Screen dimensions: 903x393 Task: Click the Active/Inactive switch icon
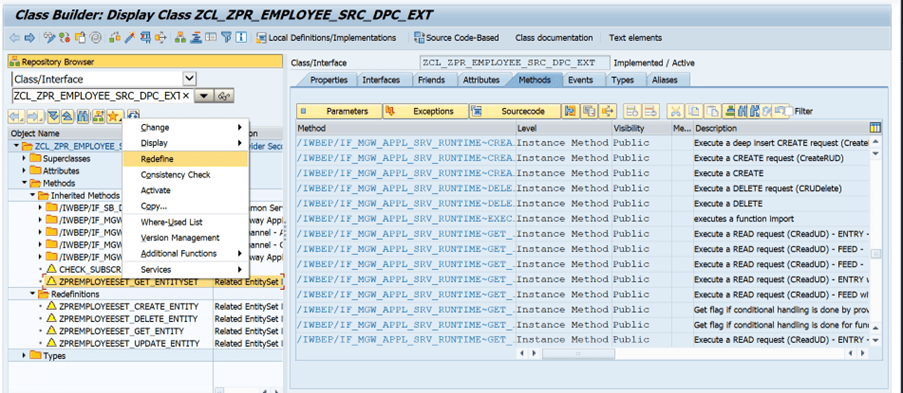[64, 38]
